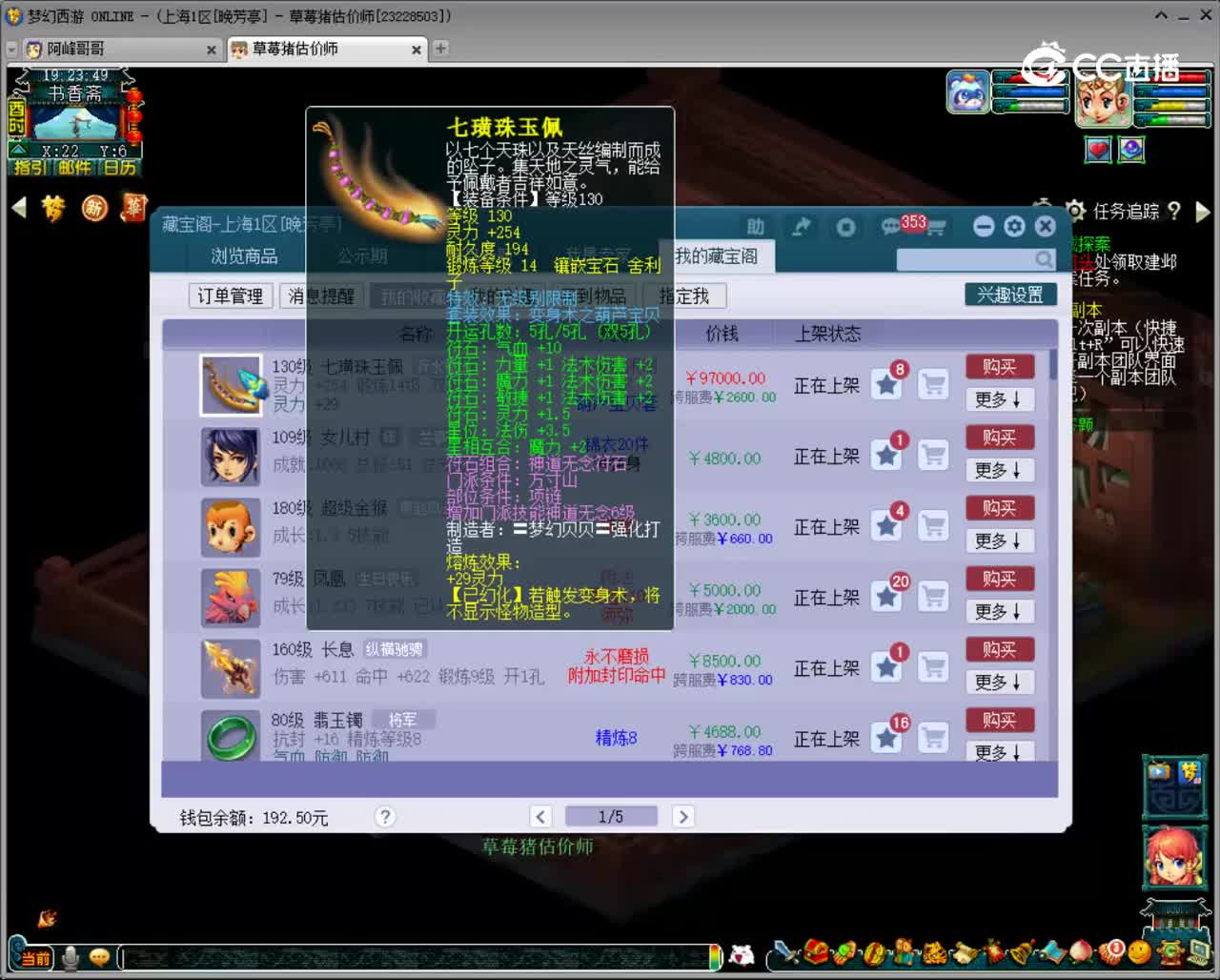Click the tiger icon in bottom toolbar
The height and width of the screenshot is (980, 1220).
coord(934,952)
